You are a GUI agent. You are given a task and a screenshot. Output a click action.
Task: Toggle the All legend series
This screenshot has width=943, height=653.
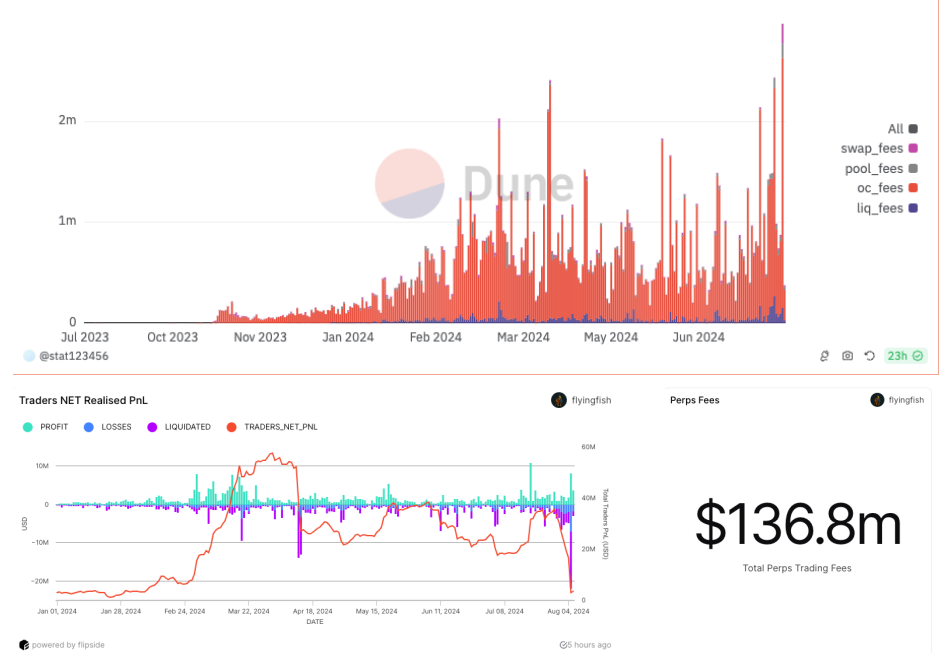click(902, 129)
